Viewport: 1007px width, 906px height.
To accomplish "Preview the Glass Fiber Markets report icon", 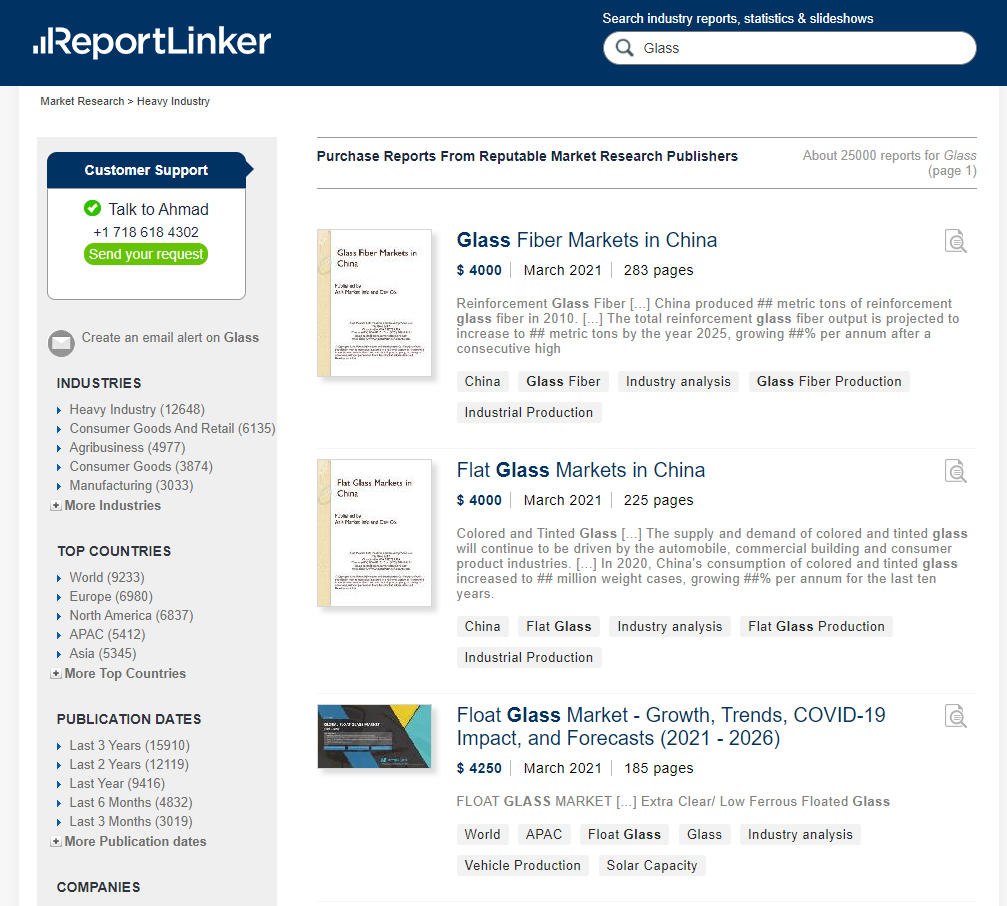I will 955,241.
